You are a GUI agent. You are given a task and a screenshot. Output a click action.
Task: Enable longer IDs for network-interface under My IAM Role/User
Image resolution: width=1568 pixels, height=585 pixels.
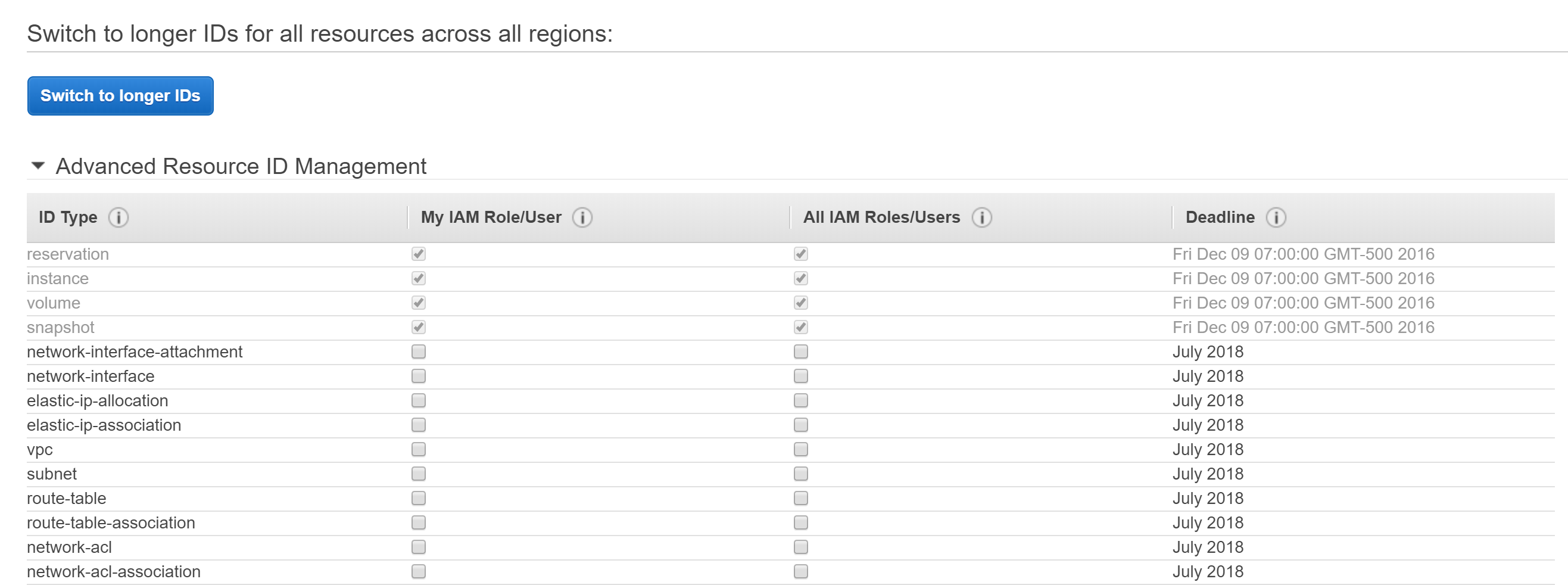click(417, 376)
